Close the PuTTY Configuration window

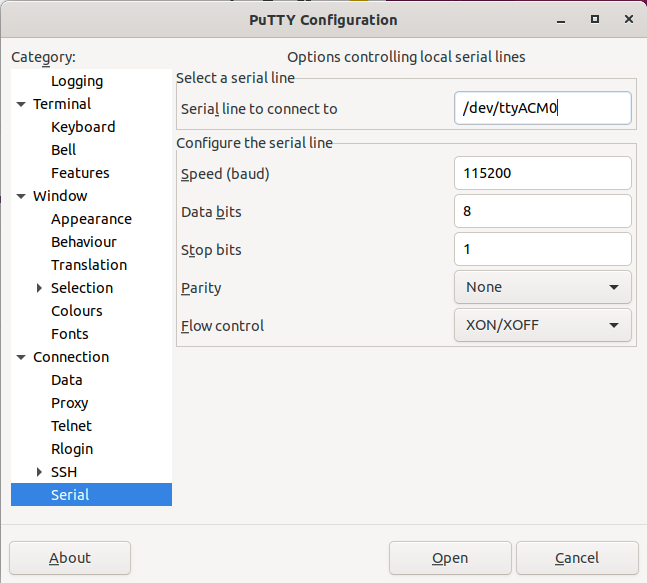click(629, 19)
